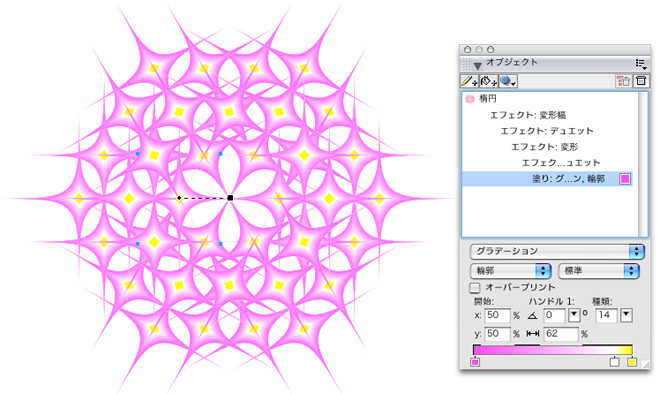Click the remove branch trash icon
The image size is (660, 394).
pos(623,81)
